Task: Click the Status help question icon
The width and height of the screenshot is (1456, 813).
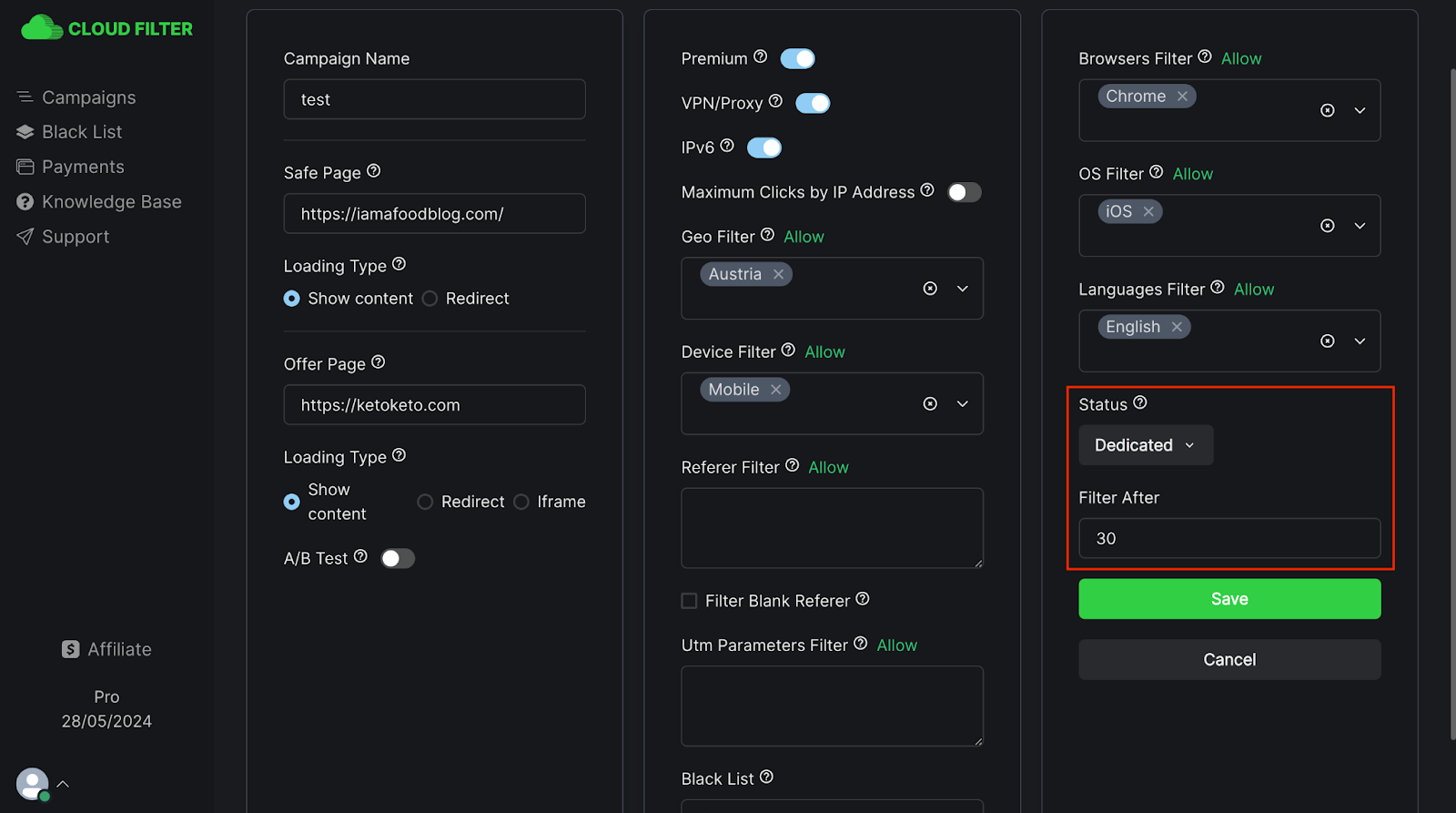Action: tap(1139, 402)
